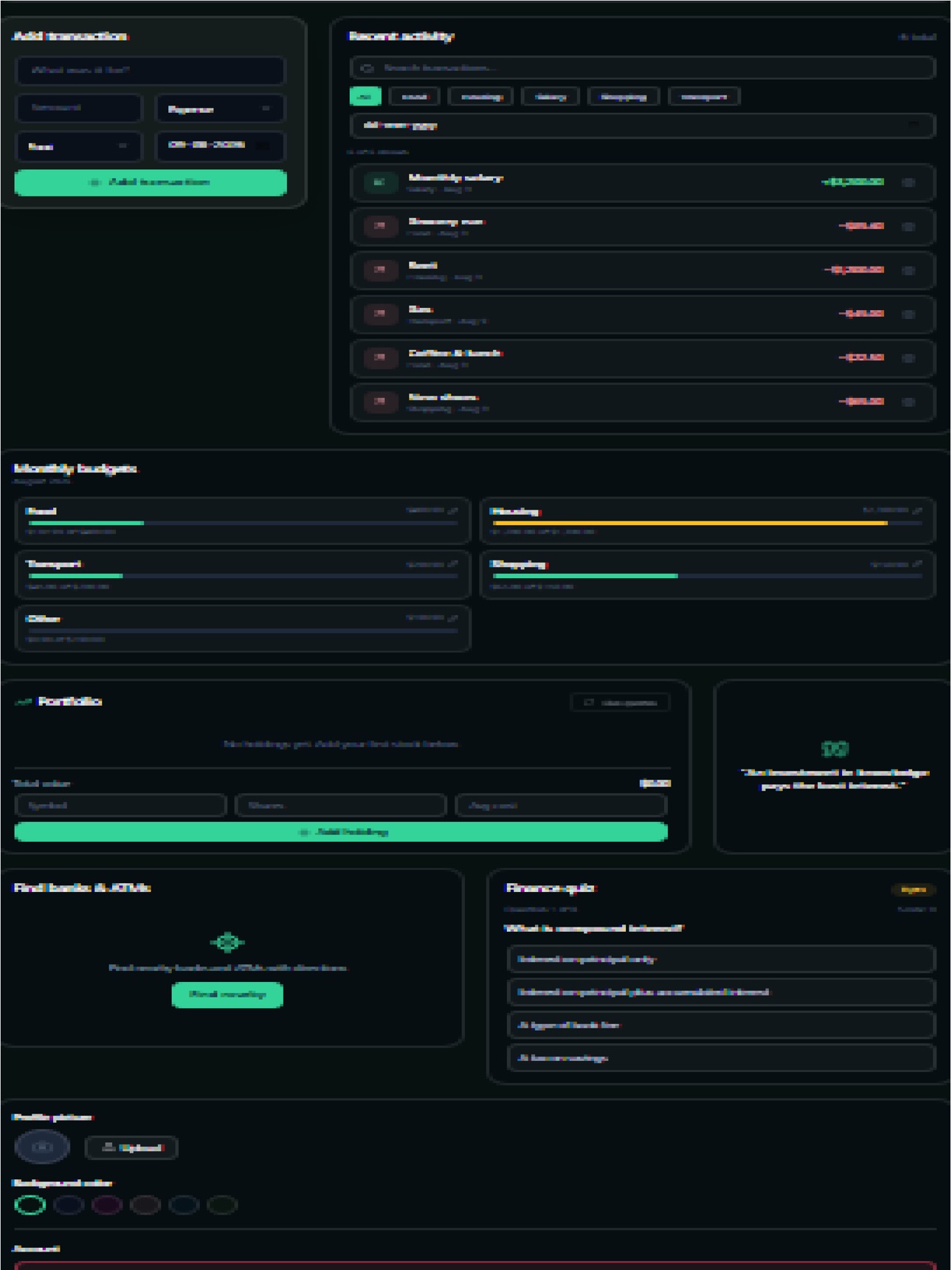Click the locate icon in Find banks & ATMs
This screenshot has width=952, height=1270.
[x=227, y=942]
